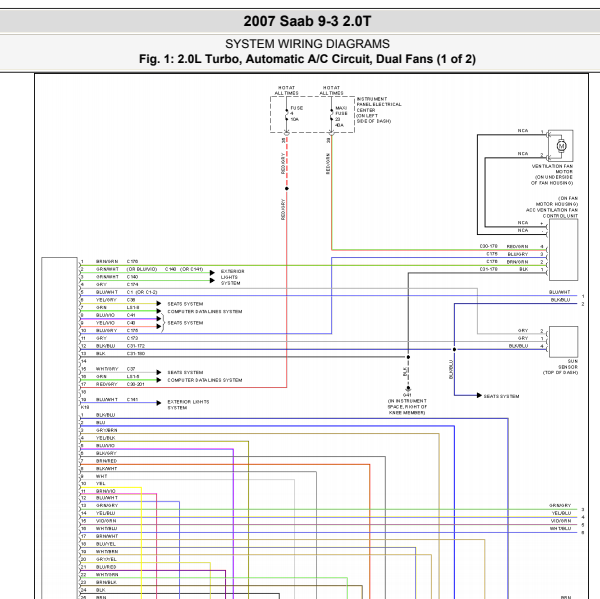The height and width of the screenshot is (599, 600).
Task: Click the splice dot on BLK/BLU wire near sun sensor
Action: 454,349
